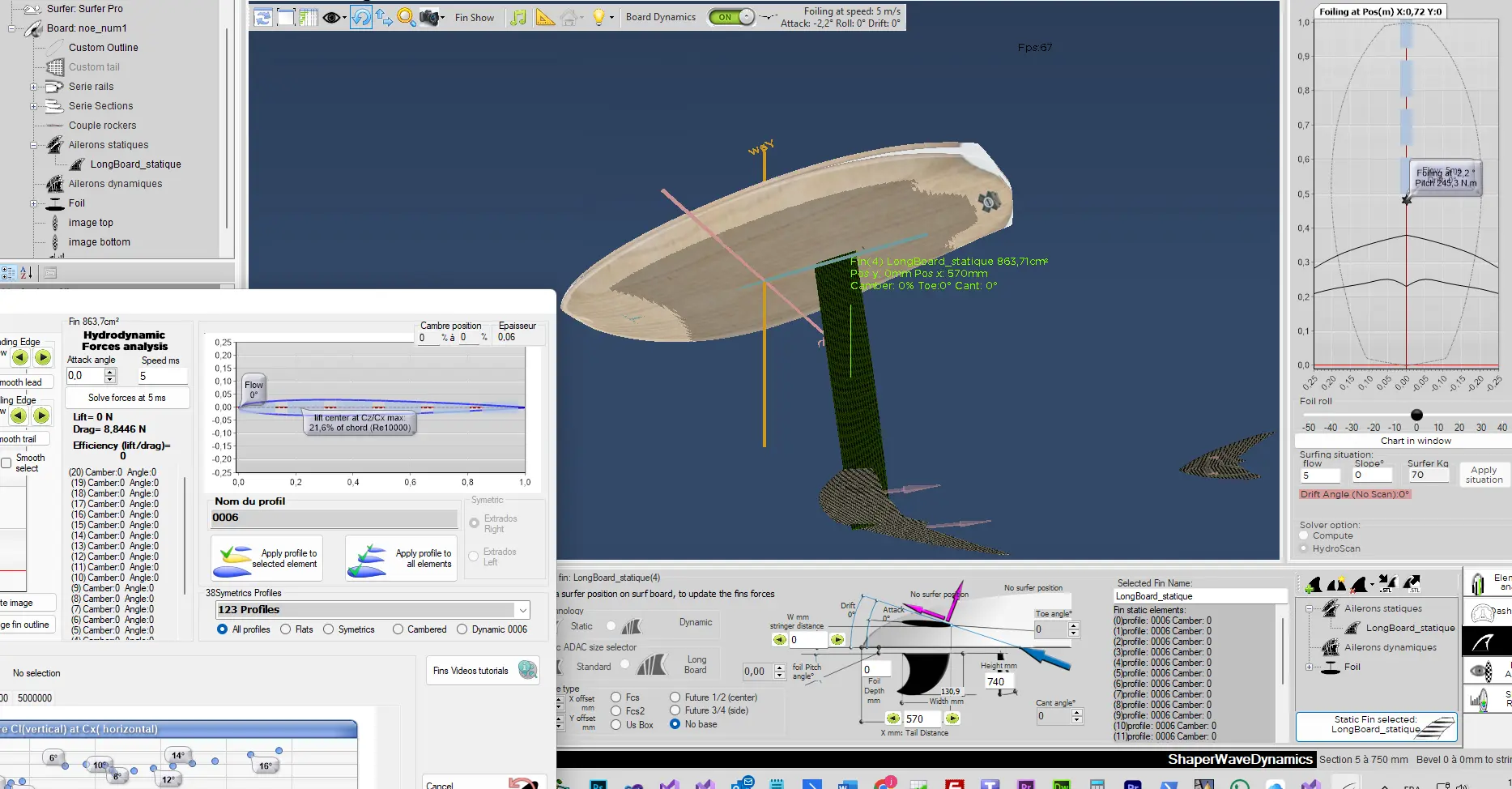Viewport: 1512px width, 789px height.
Task: Click the add fin icon with green plus
Action: coord(1314,583)
